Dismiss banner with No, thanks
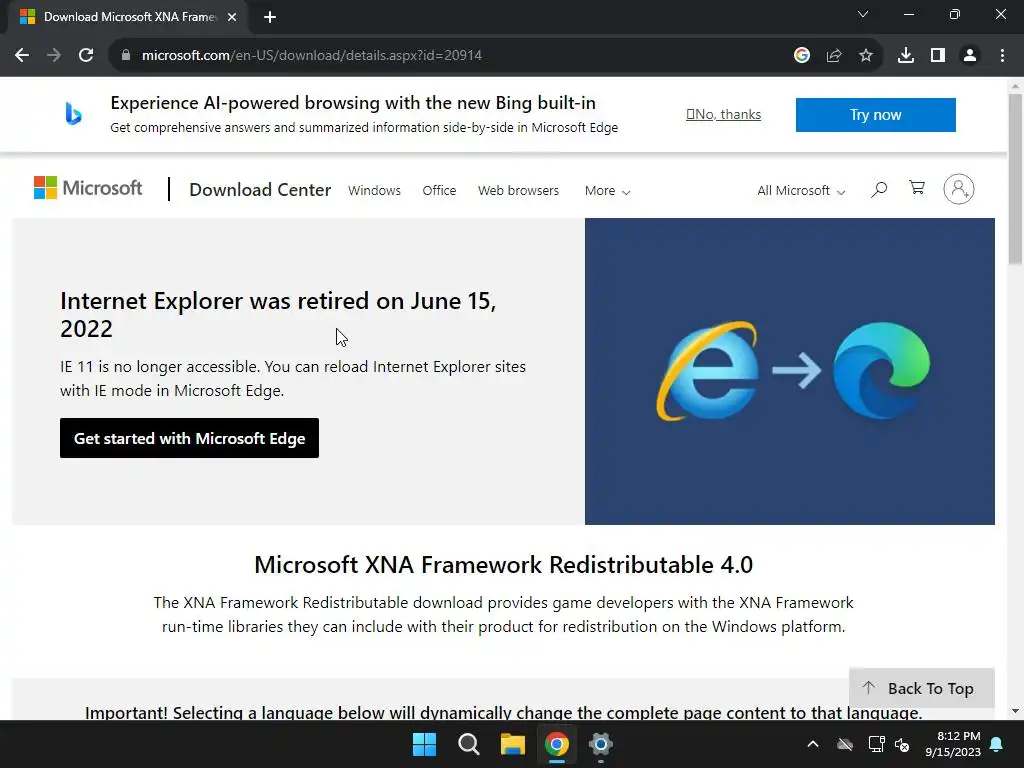This screenshot has height=768, width=1024. (724, 114)
